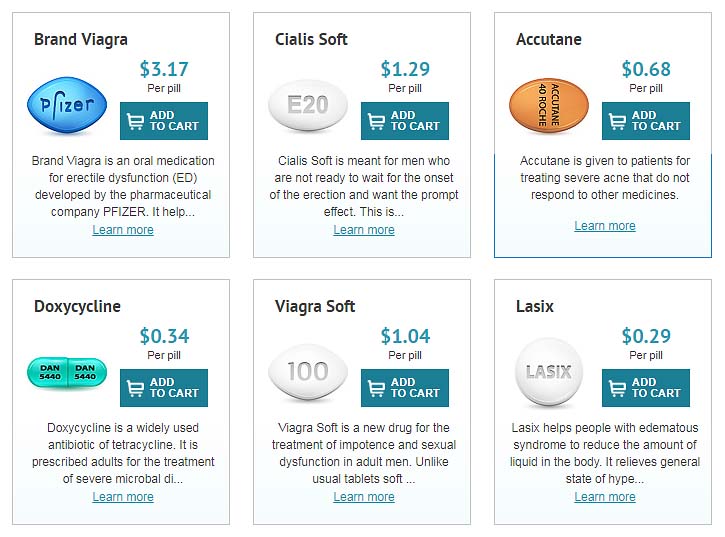This screenshot has width=725, height=537.
Task: Click the orange Accutane 40 Roche pill
Action: click(549, 105)
